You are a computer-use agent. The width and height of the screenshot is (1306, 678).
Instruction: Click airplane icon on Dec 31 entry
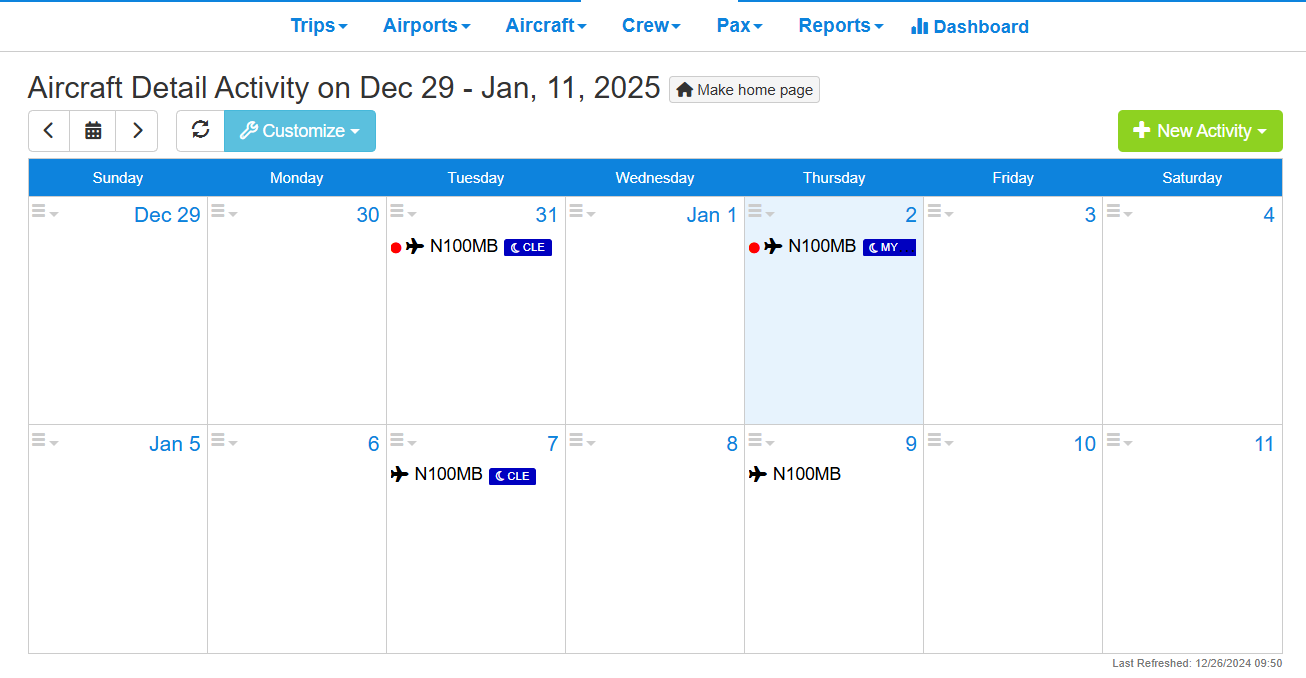pyautogui.click(x=415, y=247)
